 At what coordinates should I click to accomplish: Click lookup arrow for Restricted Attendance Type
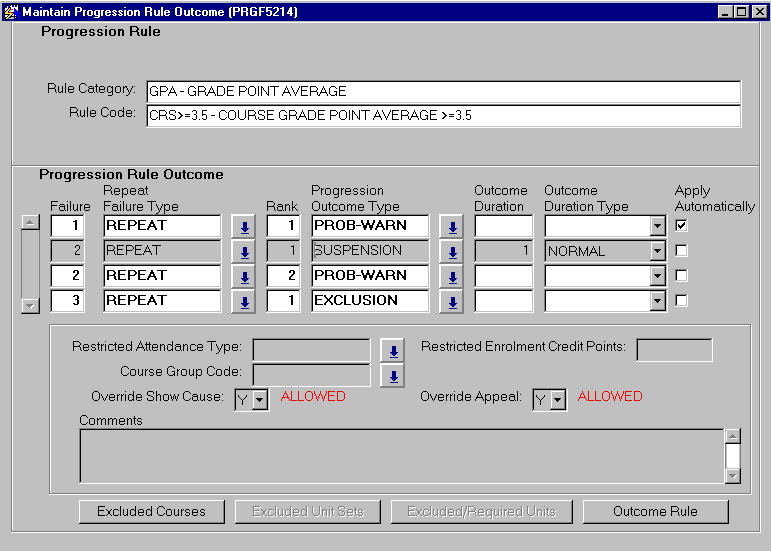tap(394, 351)
